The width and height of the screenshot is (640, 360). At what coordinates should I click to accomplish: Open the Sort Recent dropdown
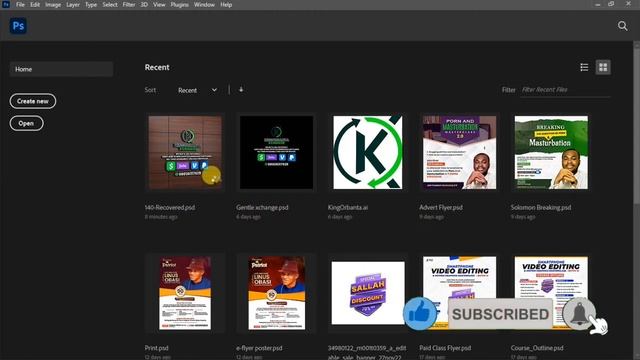[197, 90]
